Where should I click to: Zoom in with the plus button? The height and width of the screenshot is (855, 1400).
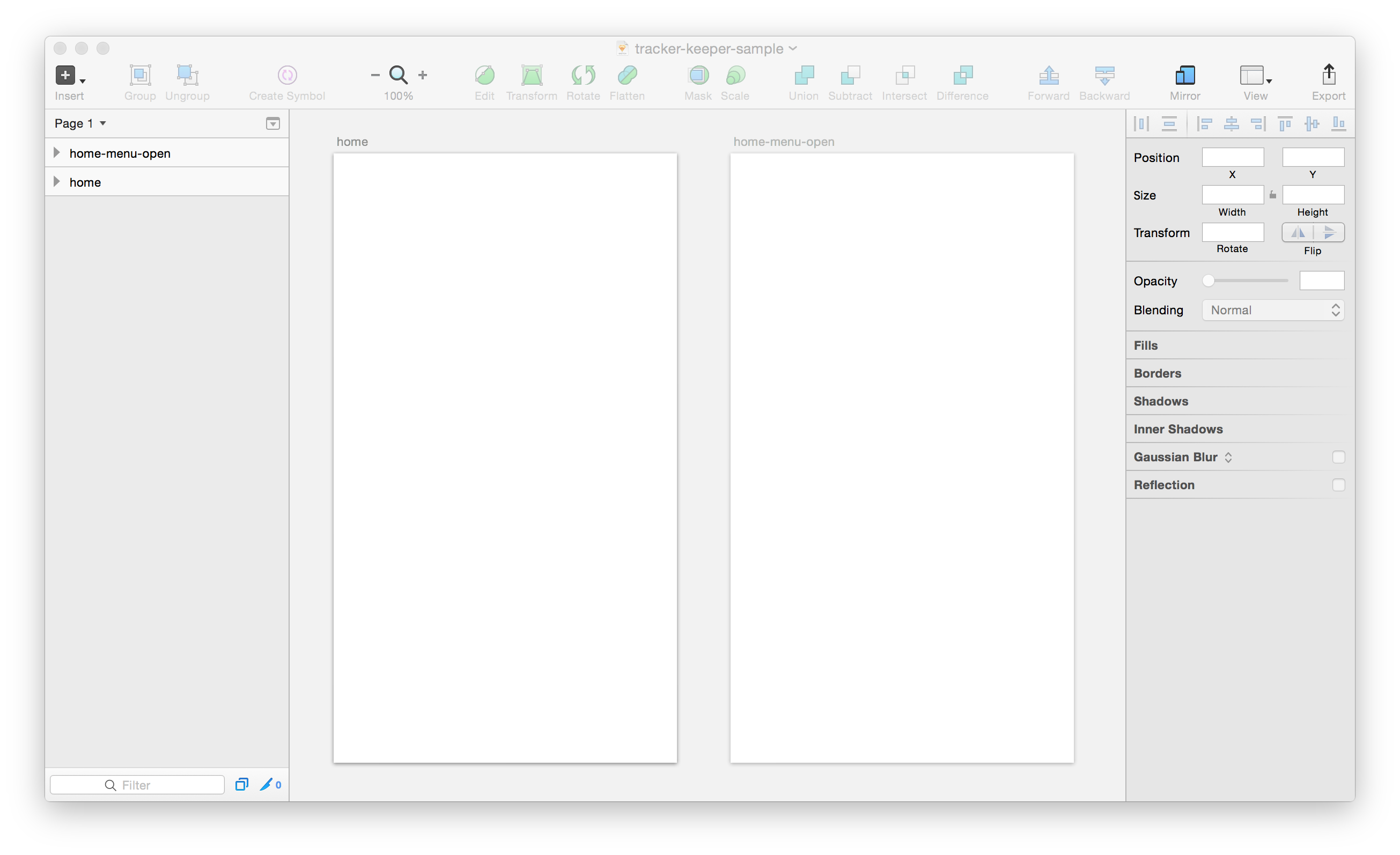(423, 75)
